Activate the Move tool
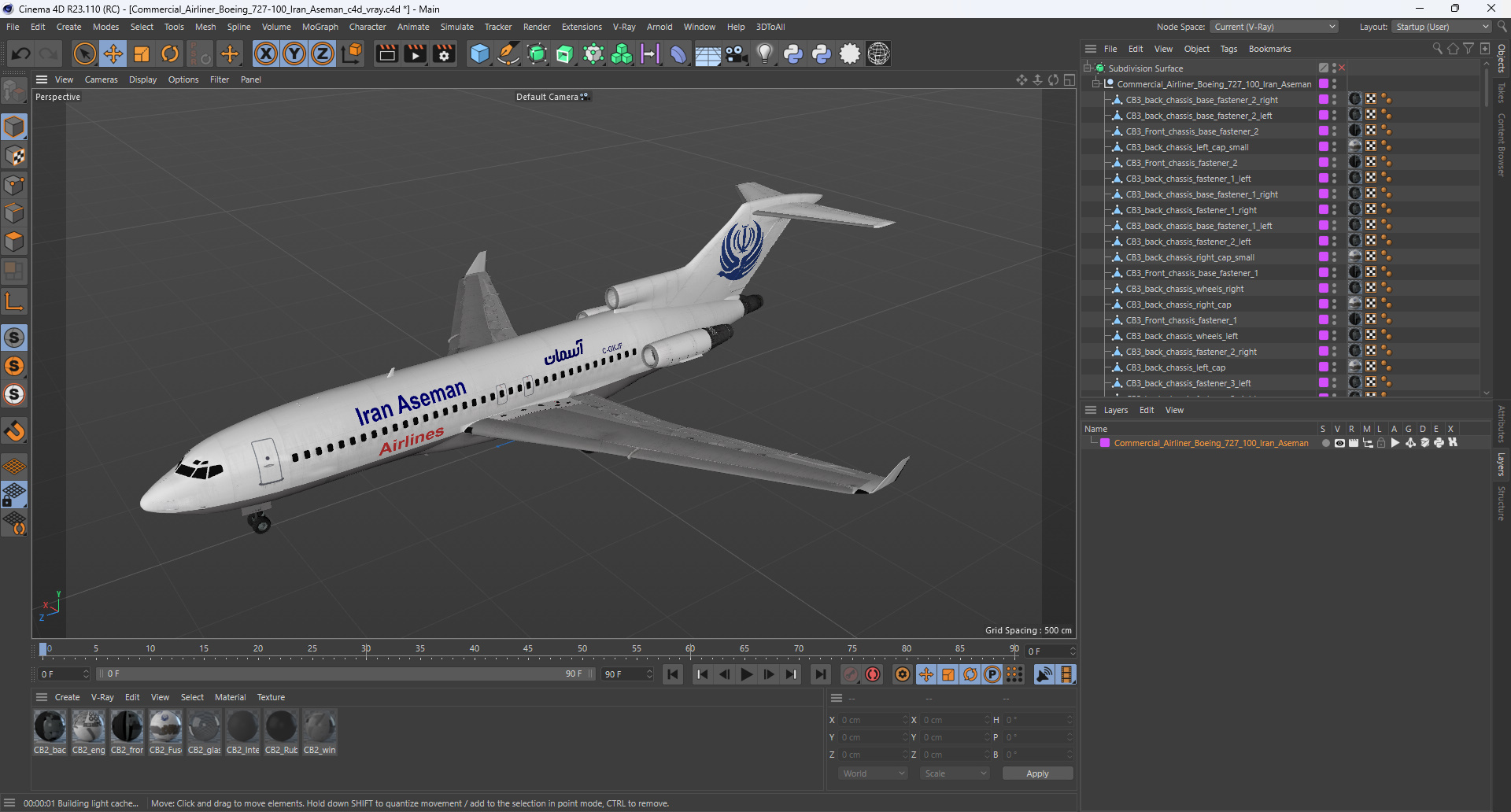 [113, 54]
